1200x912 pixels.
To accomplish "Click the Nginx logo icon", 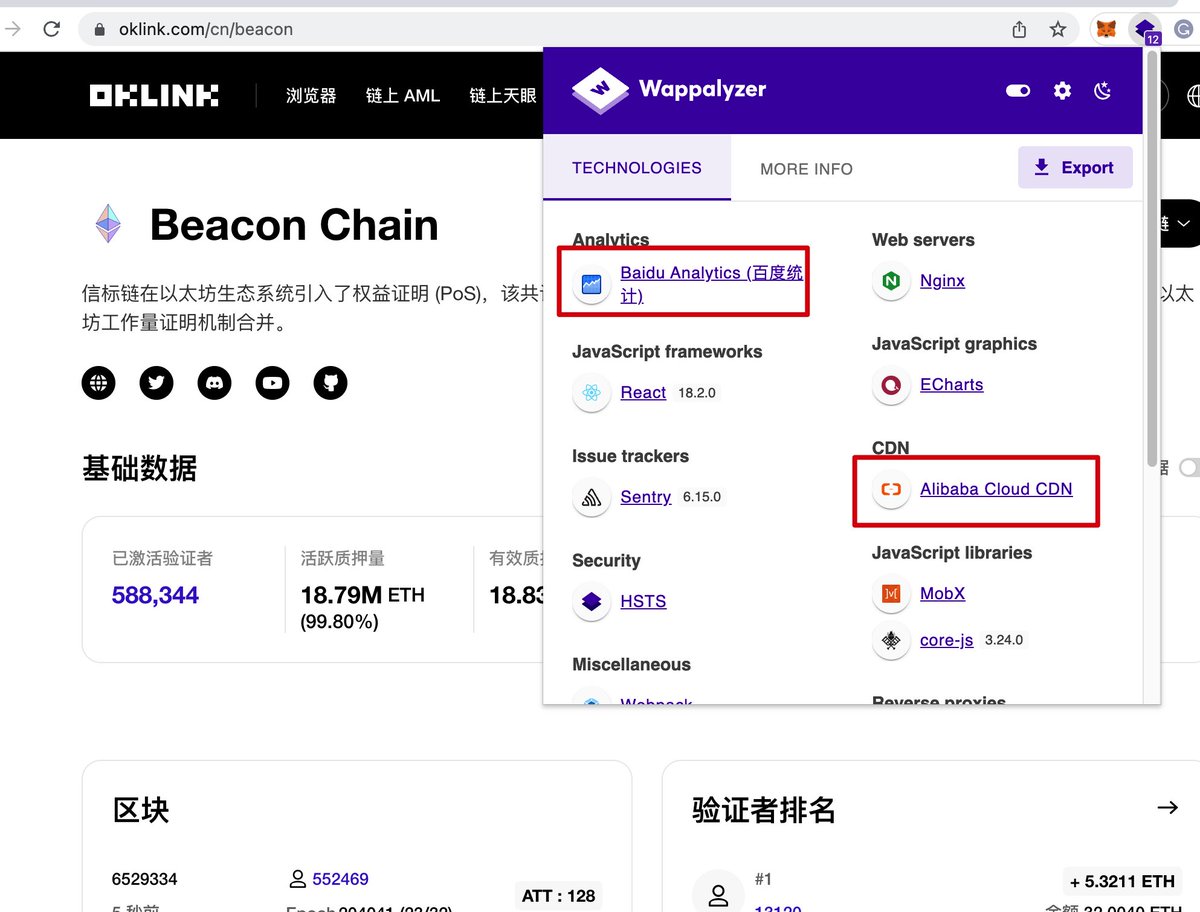I will tap(891, 281).
